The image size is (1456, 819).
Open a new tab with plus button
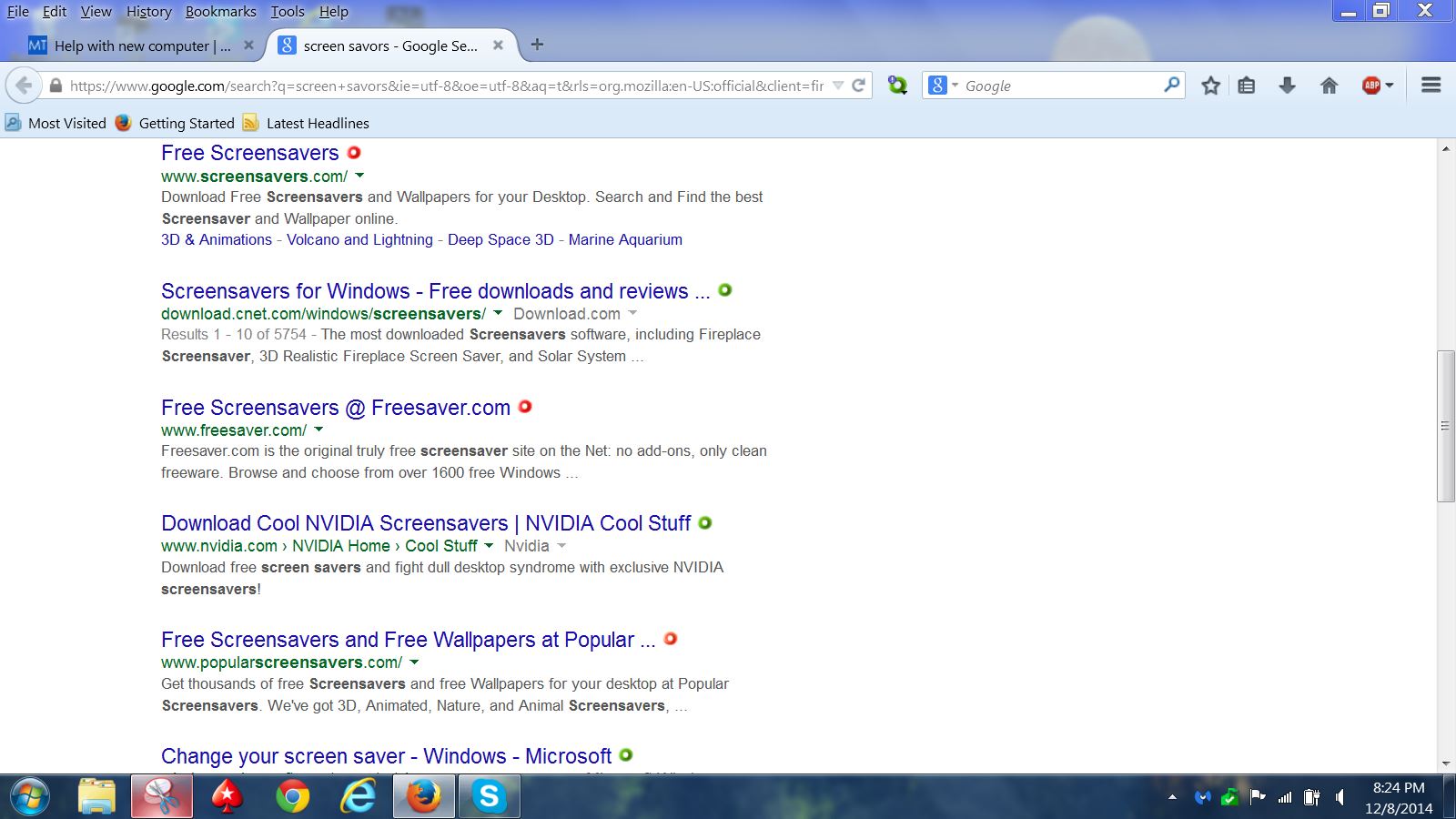click(537, 45)
